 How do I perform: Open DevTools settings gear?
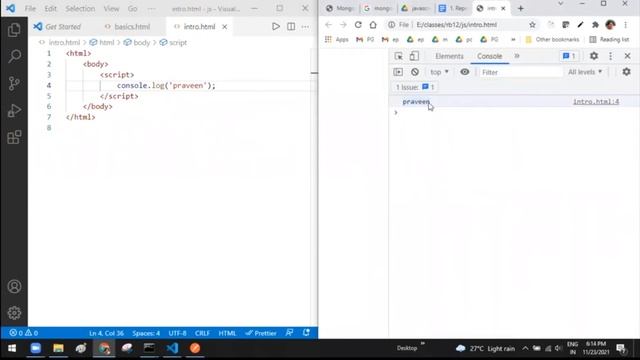(594, 56)
